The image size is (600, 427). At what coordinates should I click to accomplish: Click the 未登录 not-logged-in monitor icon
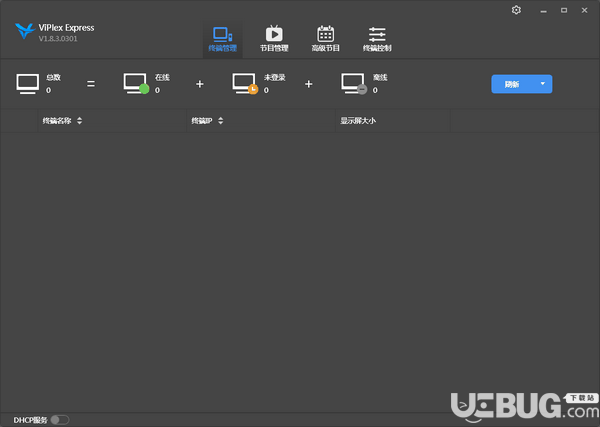(245, 84)
